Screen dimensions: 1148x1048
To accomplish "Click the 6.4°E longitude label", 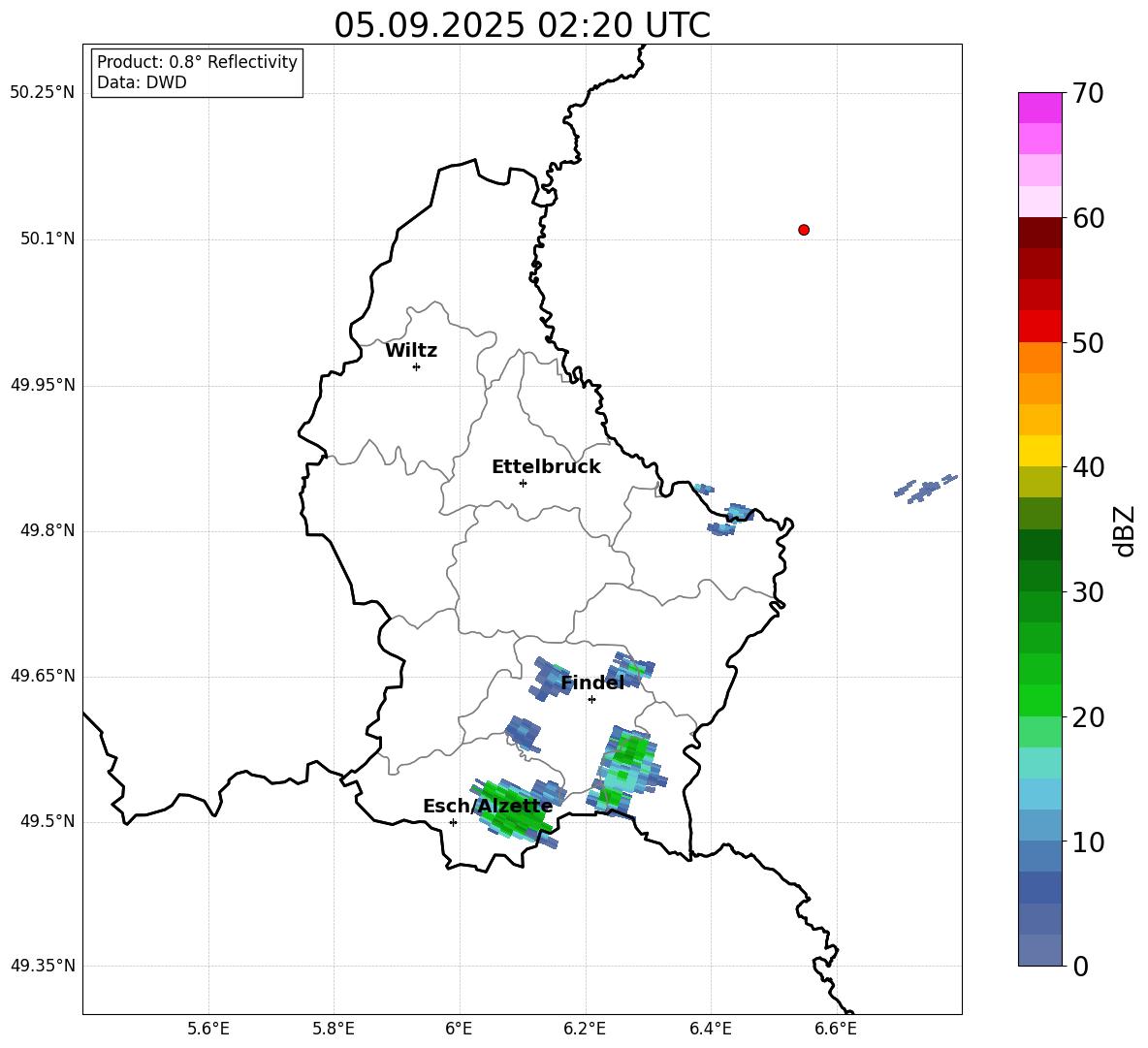I will 710,1030.
